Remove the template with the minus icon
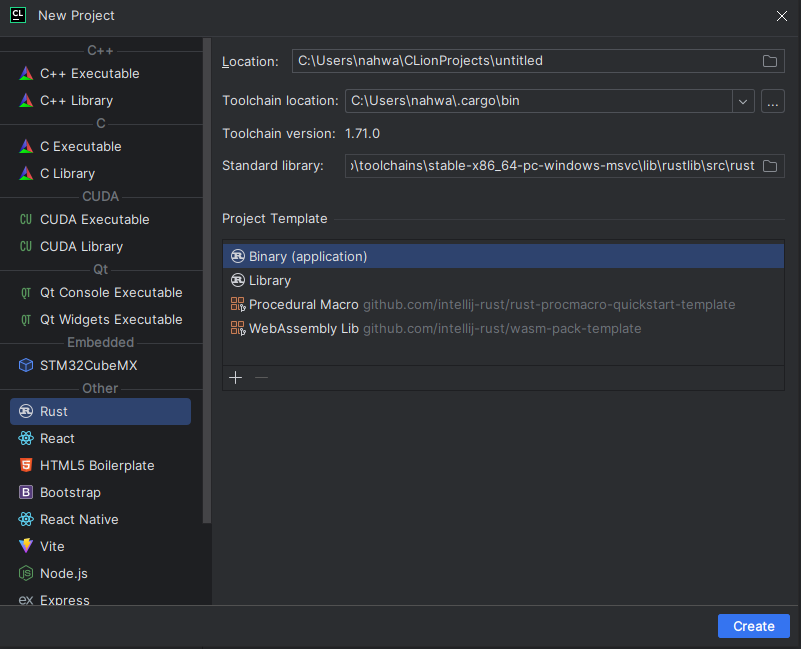Screen dimensions: 801x649 [x=262, y=378]
